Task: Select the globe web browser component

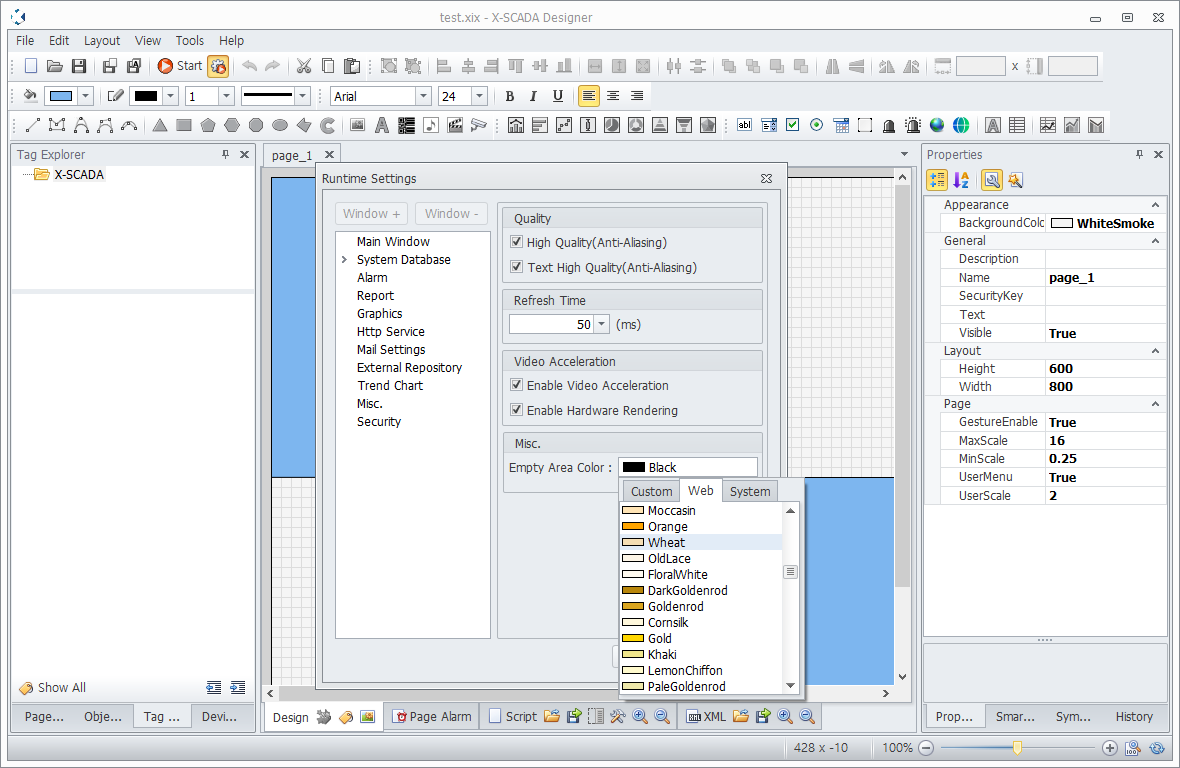Action: coord(961,126)
